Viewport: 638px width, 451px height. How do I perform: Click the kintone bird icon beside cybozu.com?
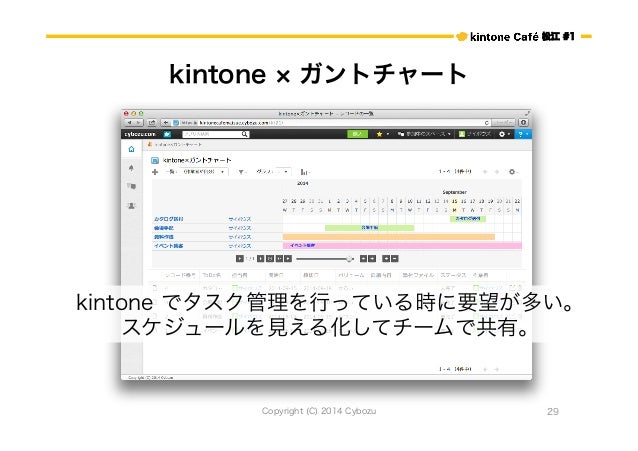click(167, 134)
